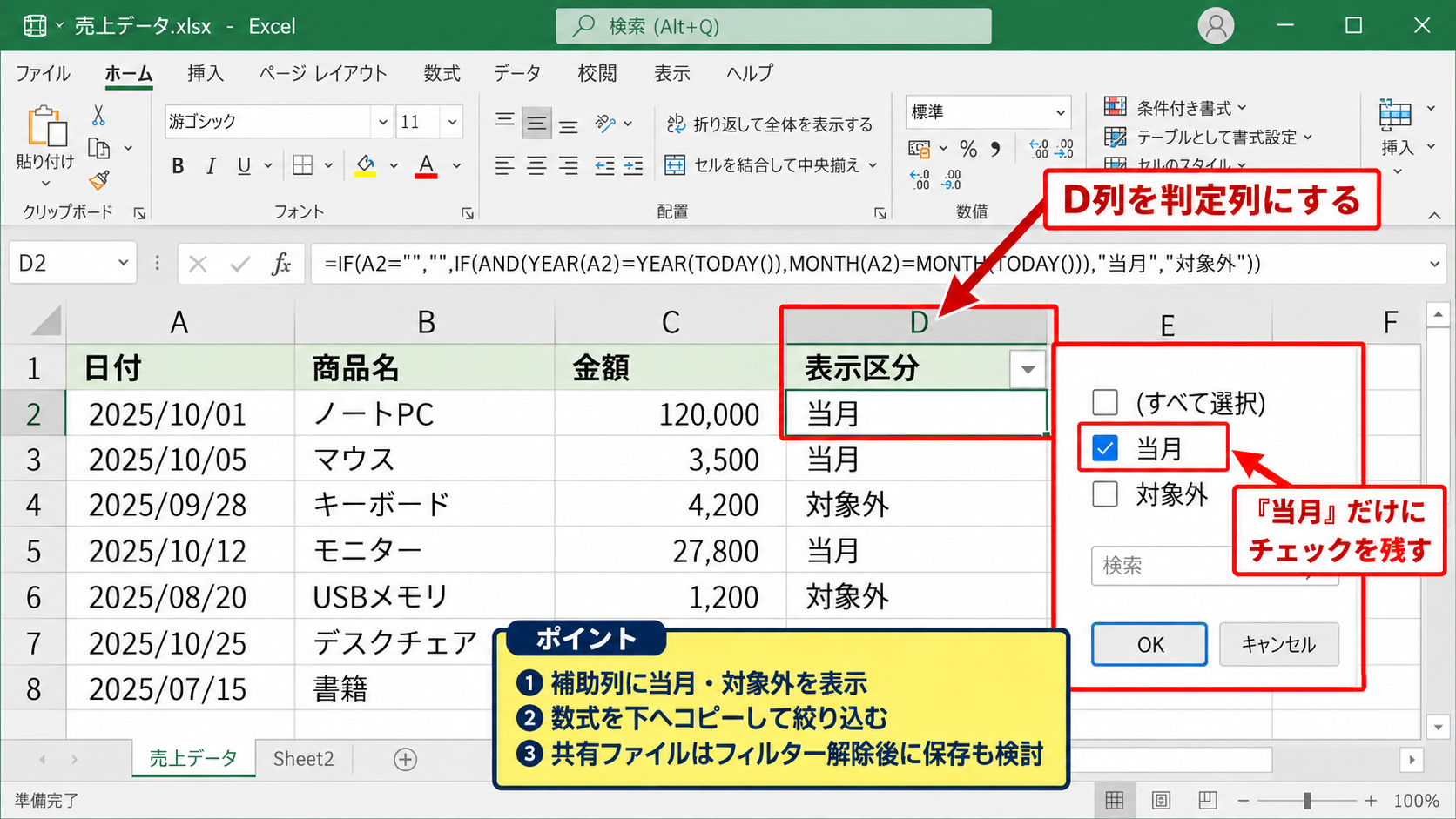Select the Format Painter brush
The width and height of the screenshot is (1456, 819).
point(99,180)
